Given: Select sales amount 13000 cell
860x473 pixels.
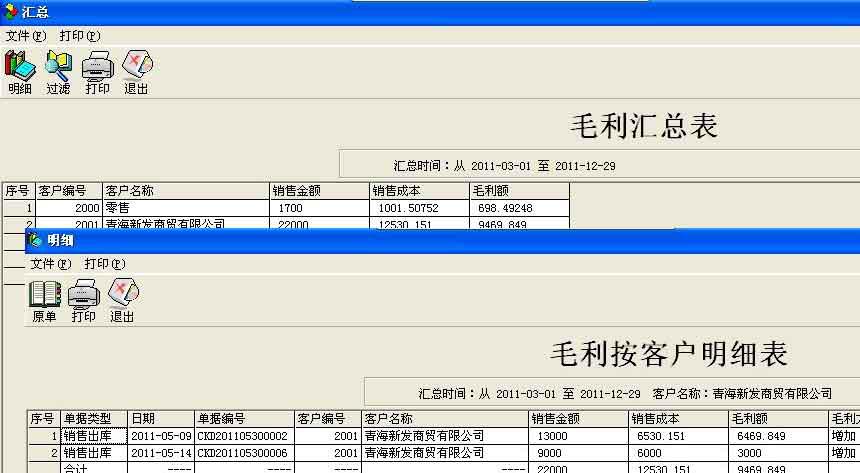Looking at the screenshot, I should point(578,436).
